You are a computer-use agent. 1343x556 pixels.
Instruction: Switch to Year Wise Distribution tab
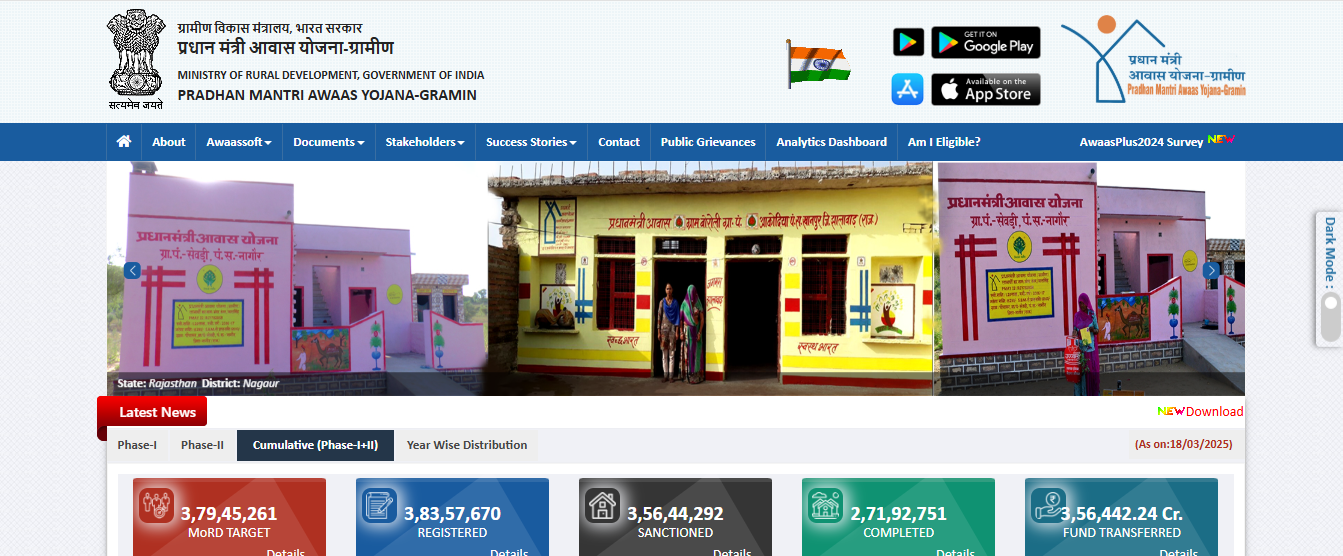click(467, 445)
